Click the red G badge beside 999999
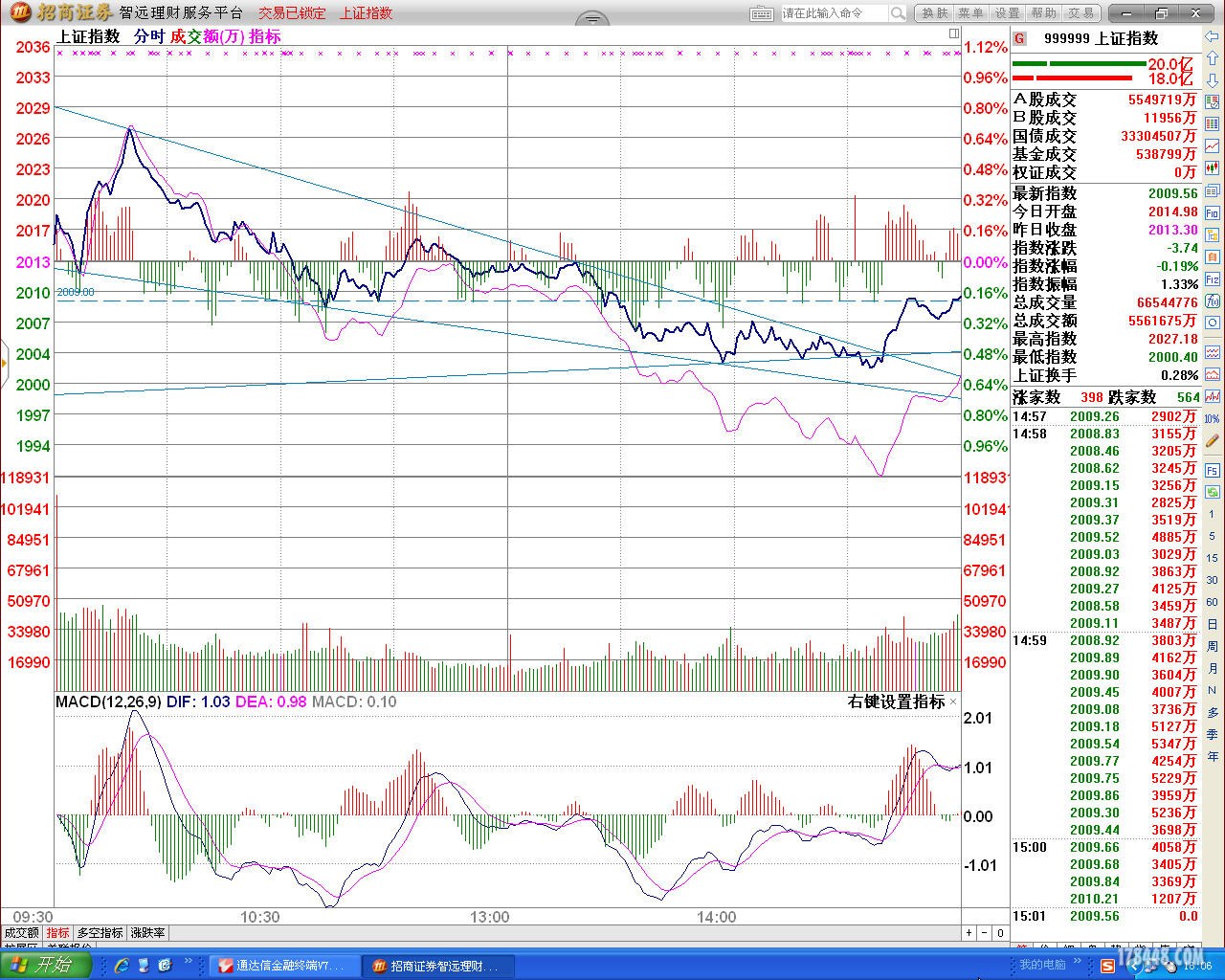This screenshot has width=1225, height=980. (1020, 38)
